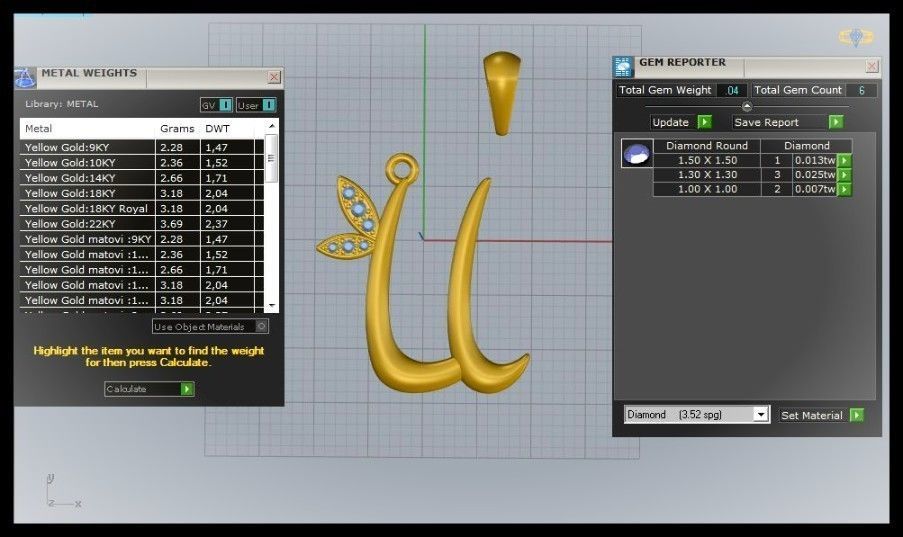This screenshot has height=537, width=903.
Task: Select the Yellow Gold:22KY row
Action: 142,224
